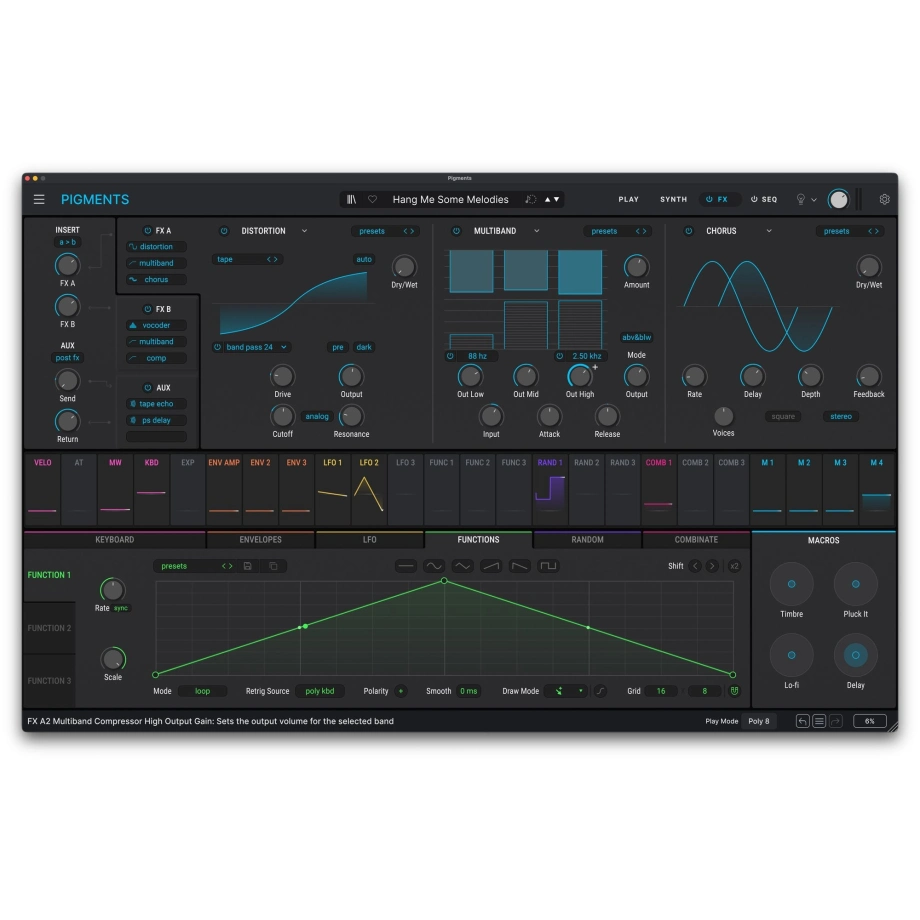Open the Mode loop dropdown

[202, 691]
